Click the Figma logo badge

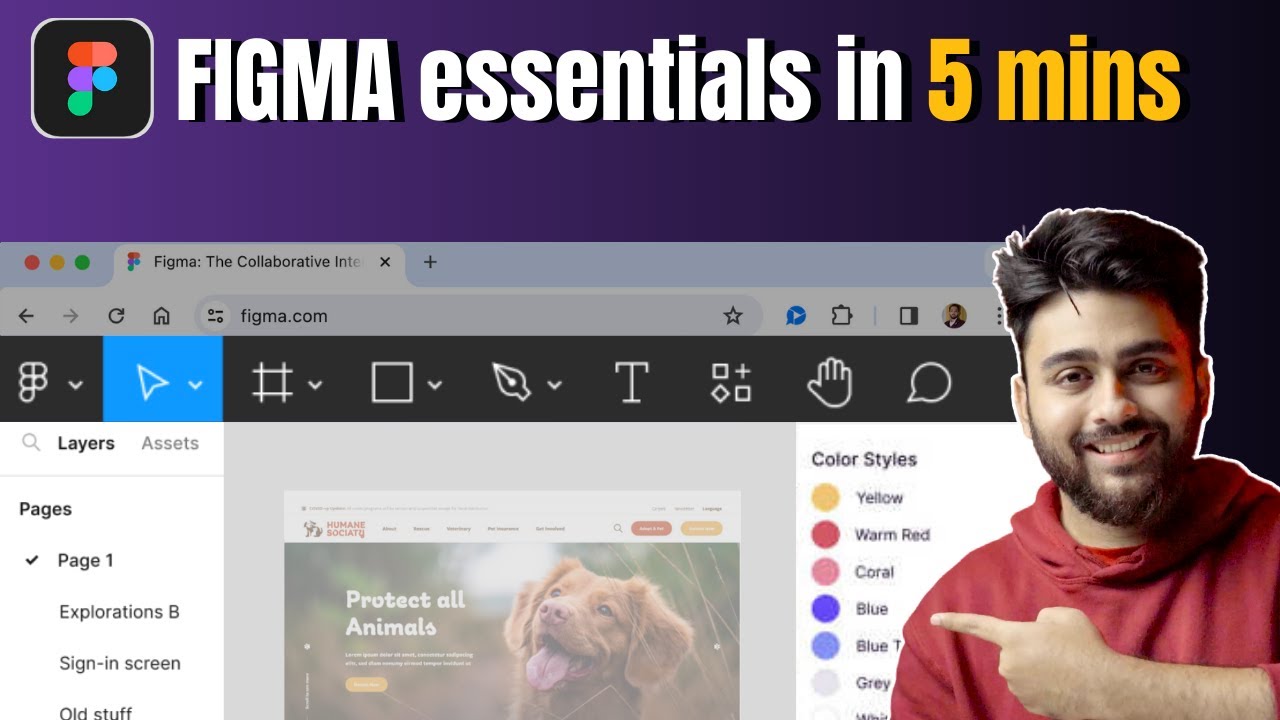point(92,78)
